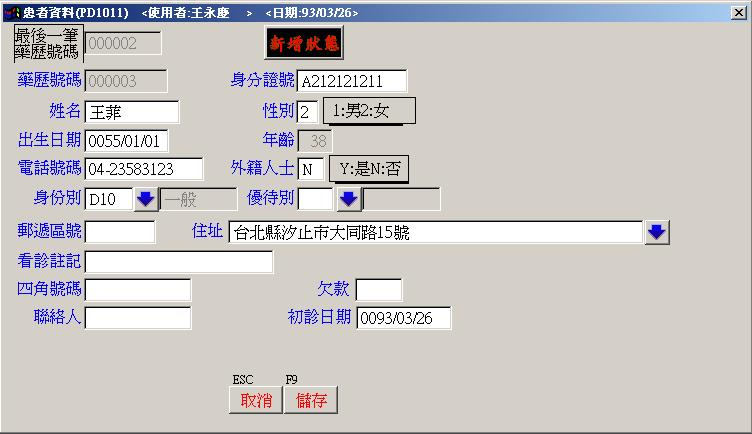Click the 看診註記 visit notes field
The width and height of the screenshot is (752, 434).
178,262
